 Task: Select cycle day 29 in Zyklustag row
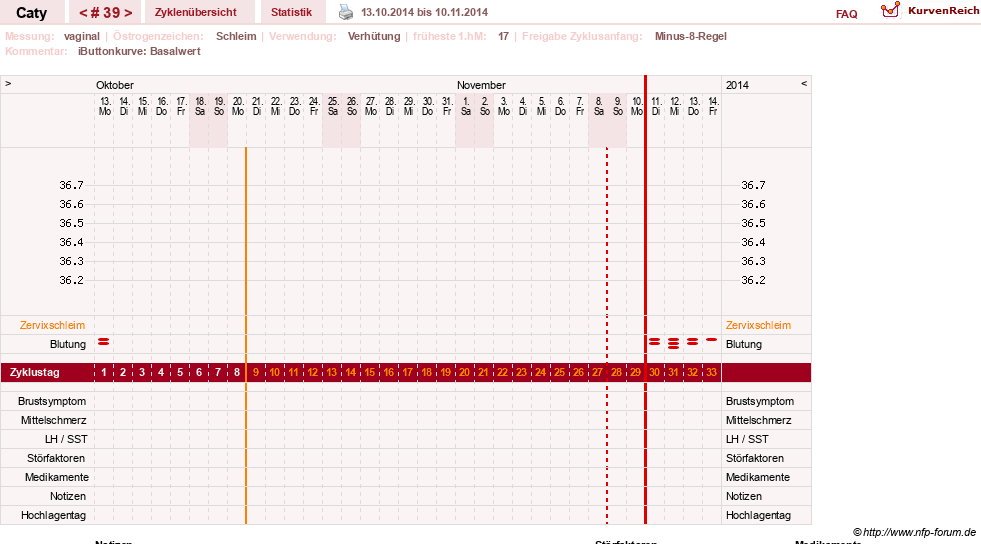[635, 372]
